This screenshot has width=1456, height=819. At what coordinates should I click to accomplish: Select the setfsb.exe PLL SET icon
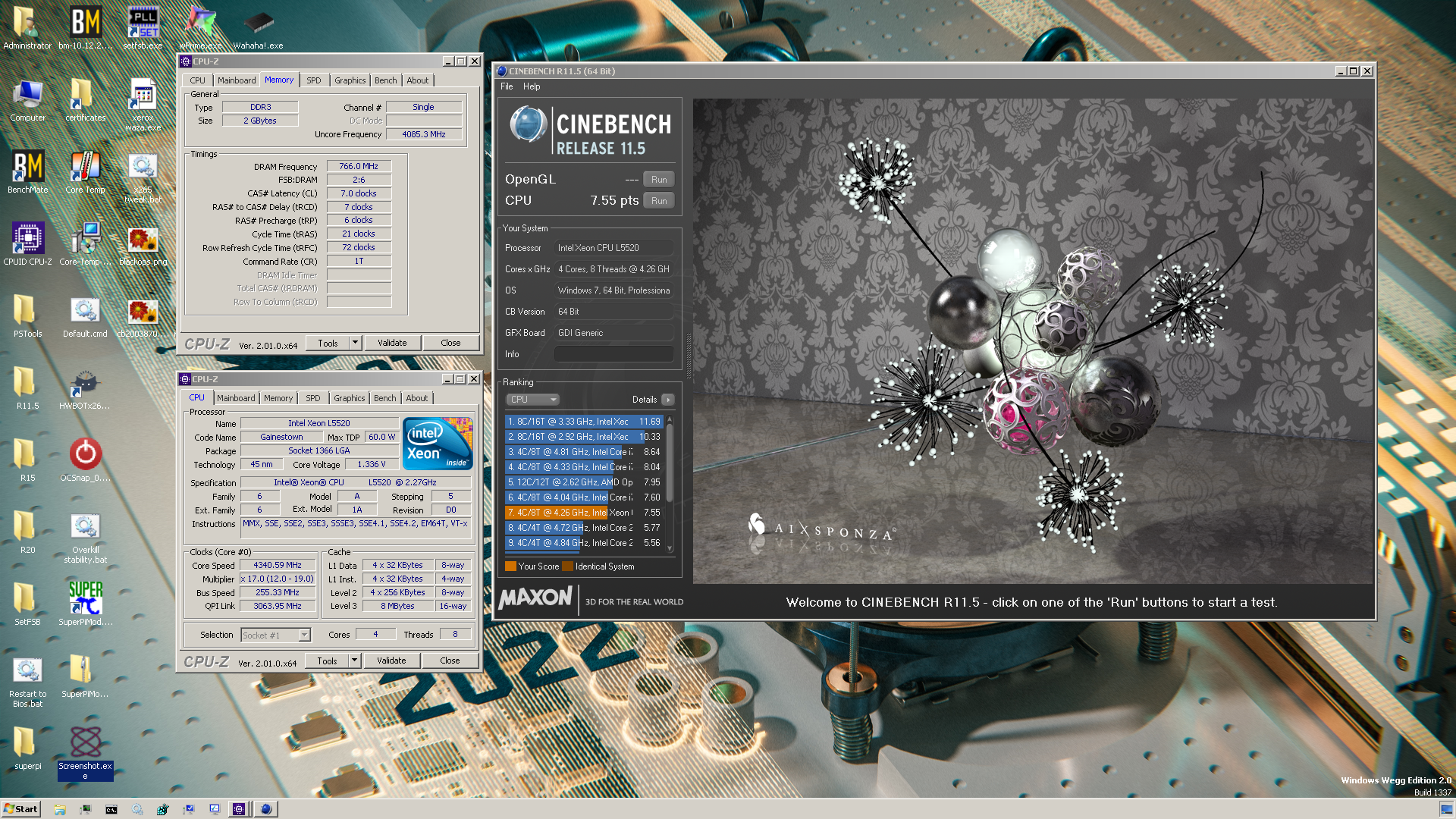tap(143, 27)
